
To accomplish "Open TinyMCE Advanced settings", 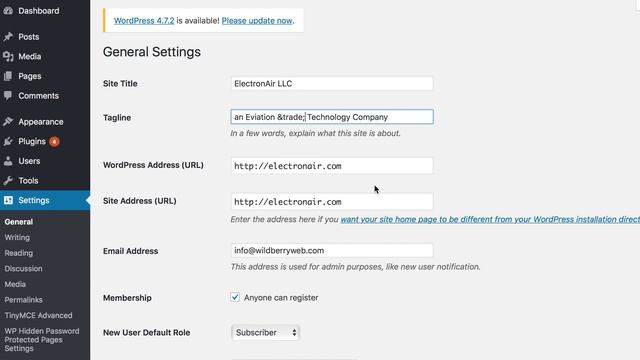I will point(38,316).
